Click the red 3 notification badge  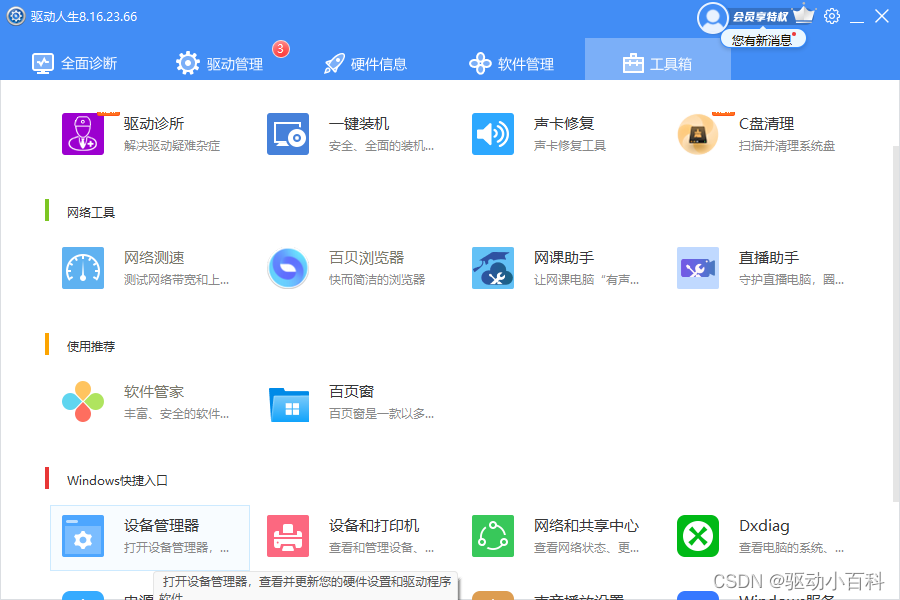[281, 49]
